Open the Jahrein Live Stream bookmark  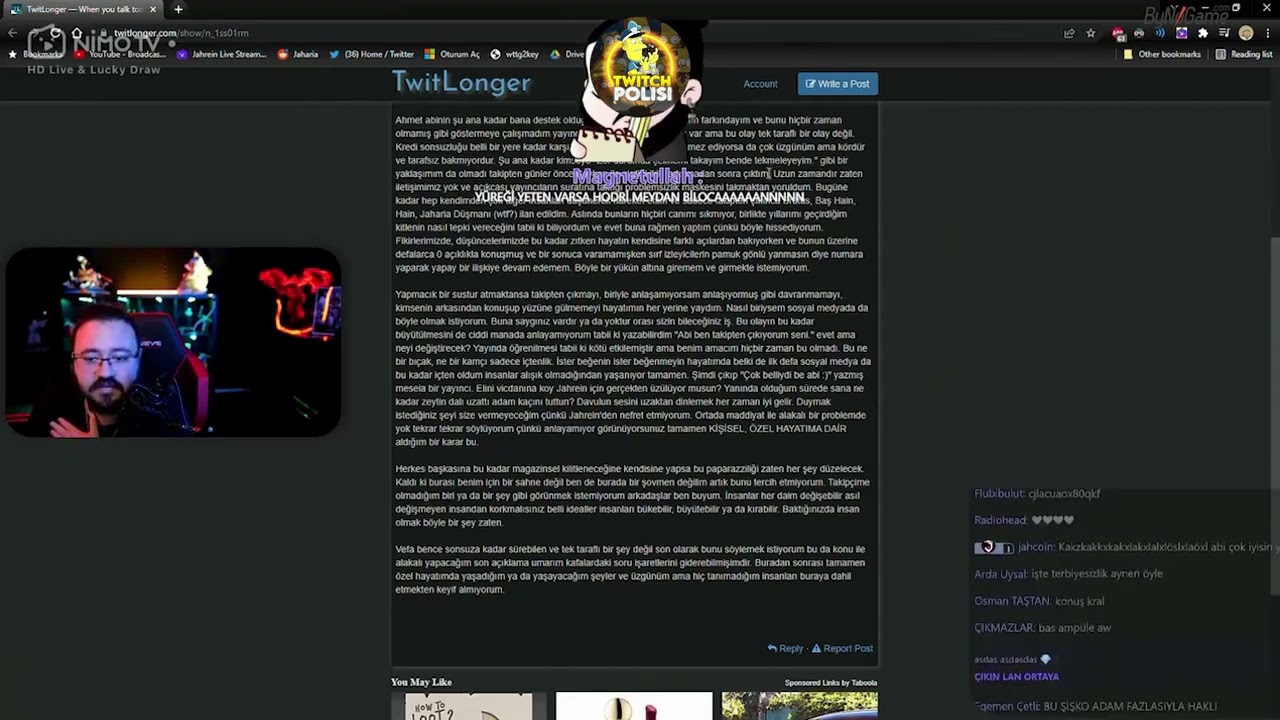[x=222, y=54]
